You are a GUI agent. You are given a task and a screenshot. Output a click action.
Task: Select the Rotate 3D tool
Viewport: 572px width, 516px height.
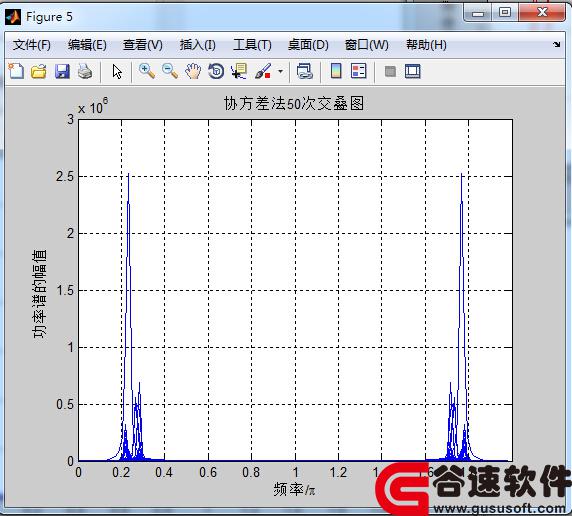(x=216, y=71)
